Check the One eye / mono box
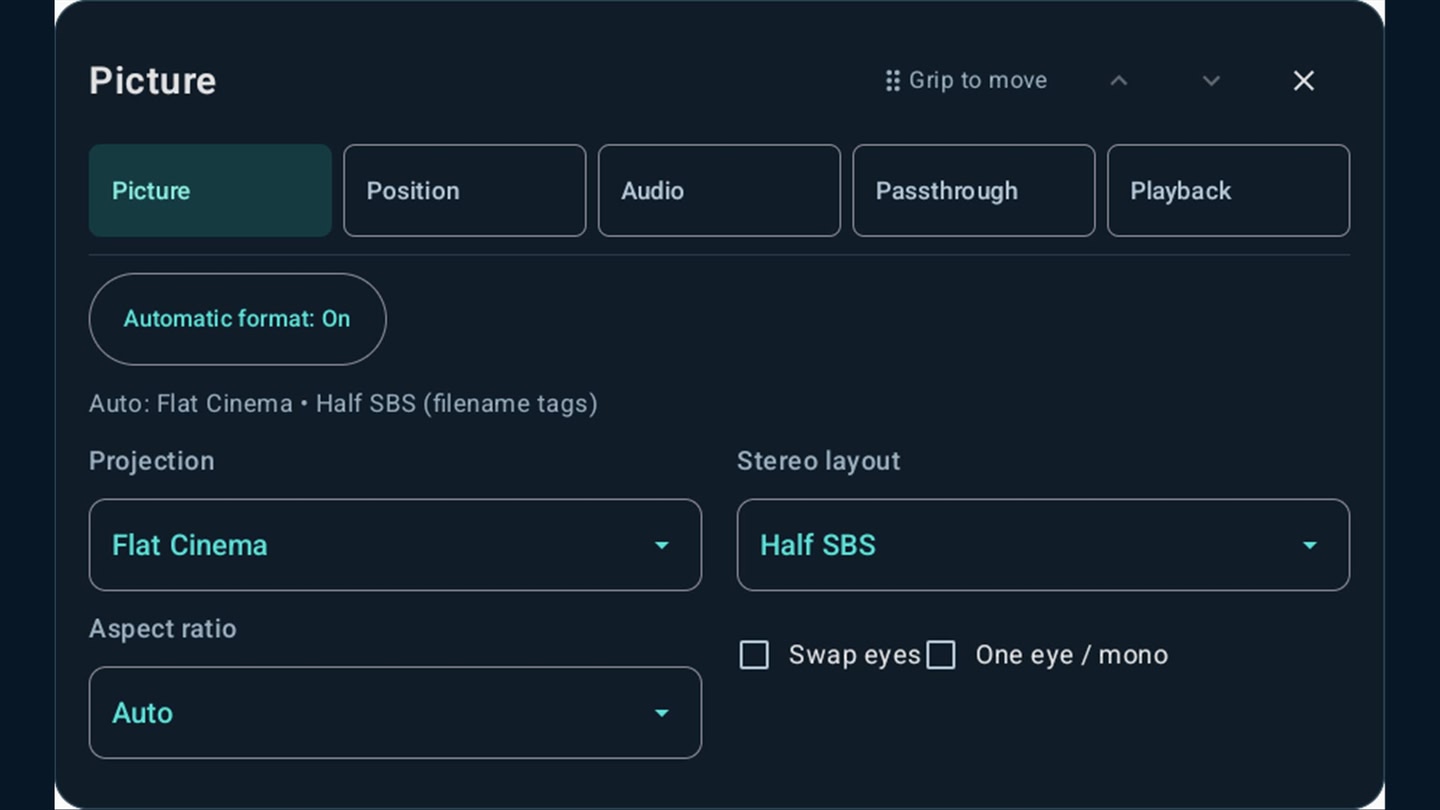Viewport: 1440px width, 810px height. [x=941, y=655]
